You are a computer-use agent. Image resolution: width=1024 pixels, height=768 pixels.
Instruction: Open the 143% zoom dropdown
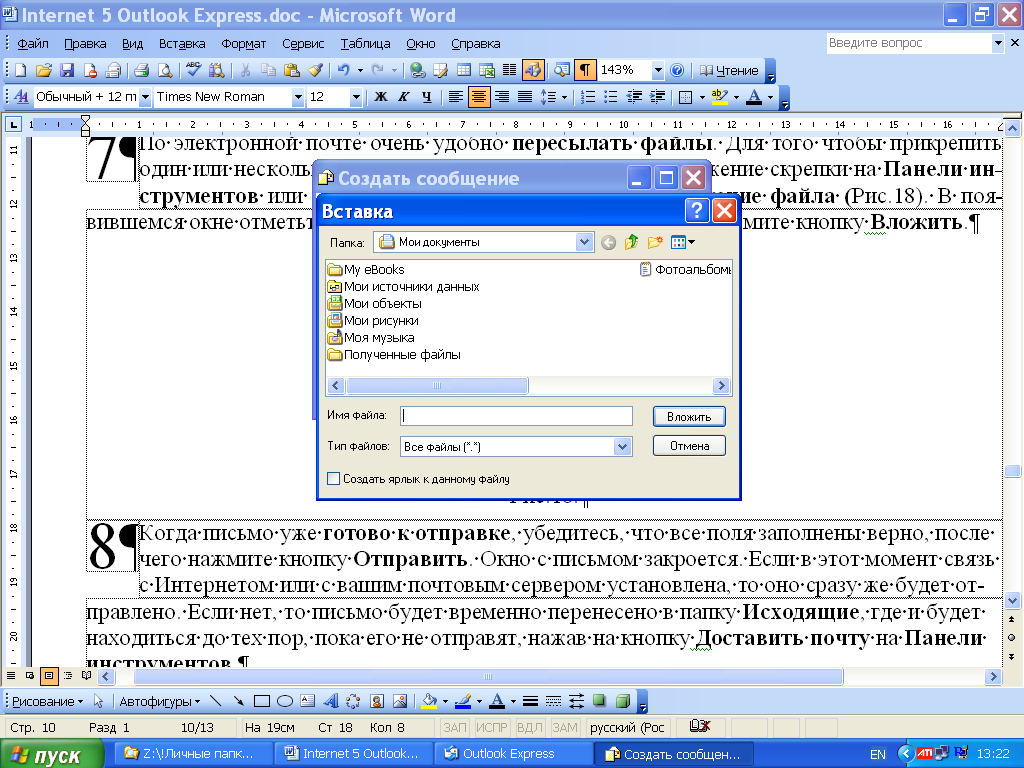click(x=658, y=70)
